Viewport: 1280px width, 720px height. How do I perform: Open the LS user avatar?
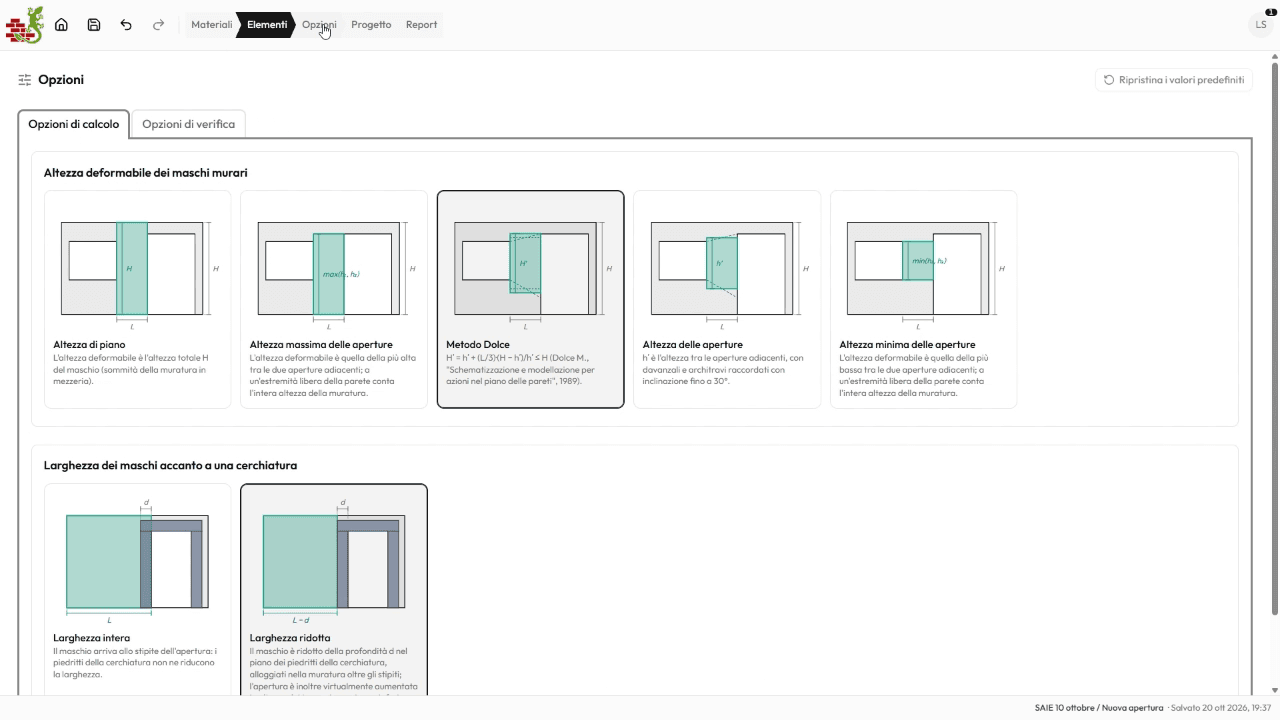tap(1260, 25)
